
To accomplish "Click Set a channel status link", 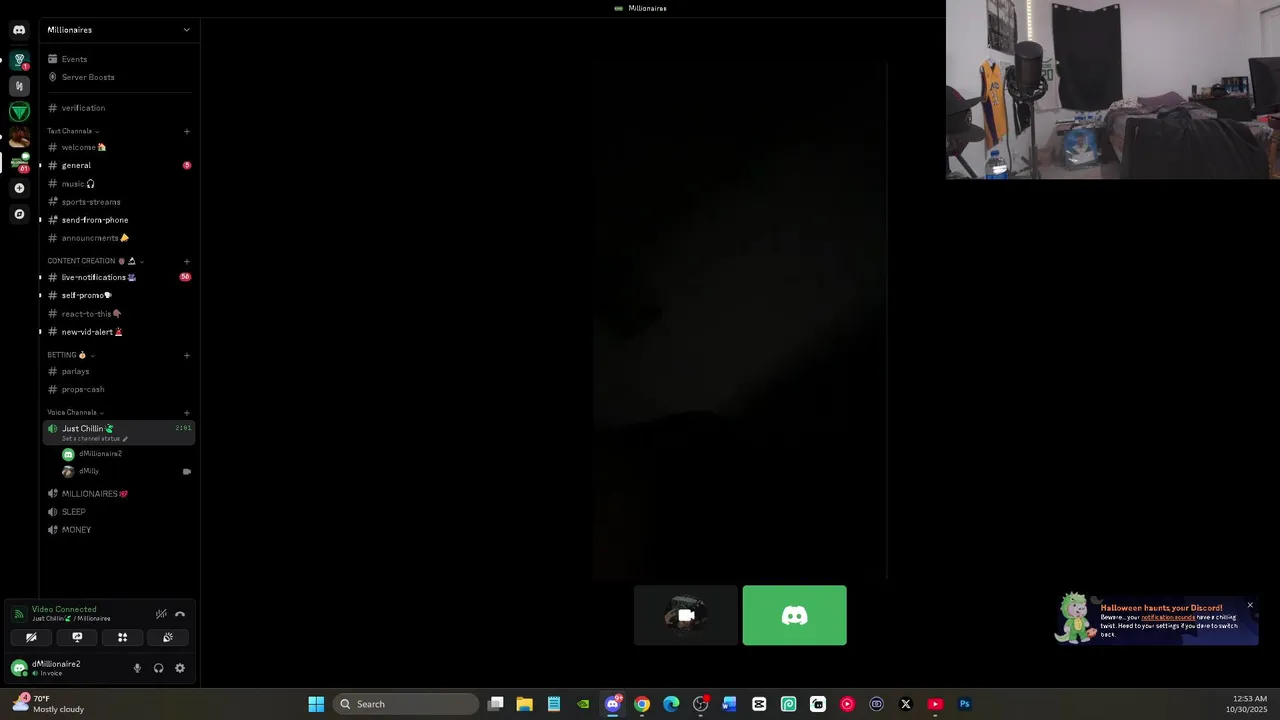I will (94, 439).
